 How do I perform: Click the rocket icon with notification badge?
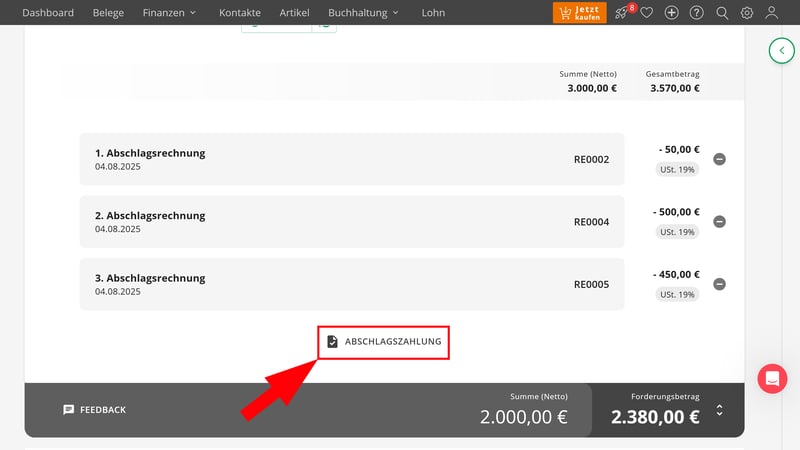(x=622, y=13)
